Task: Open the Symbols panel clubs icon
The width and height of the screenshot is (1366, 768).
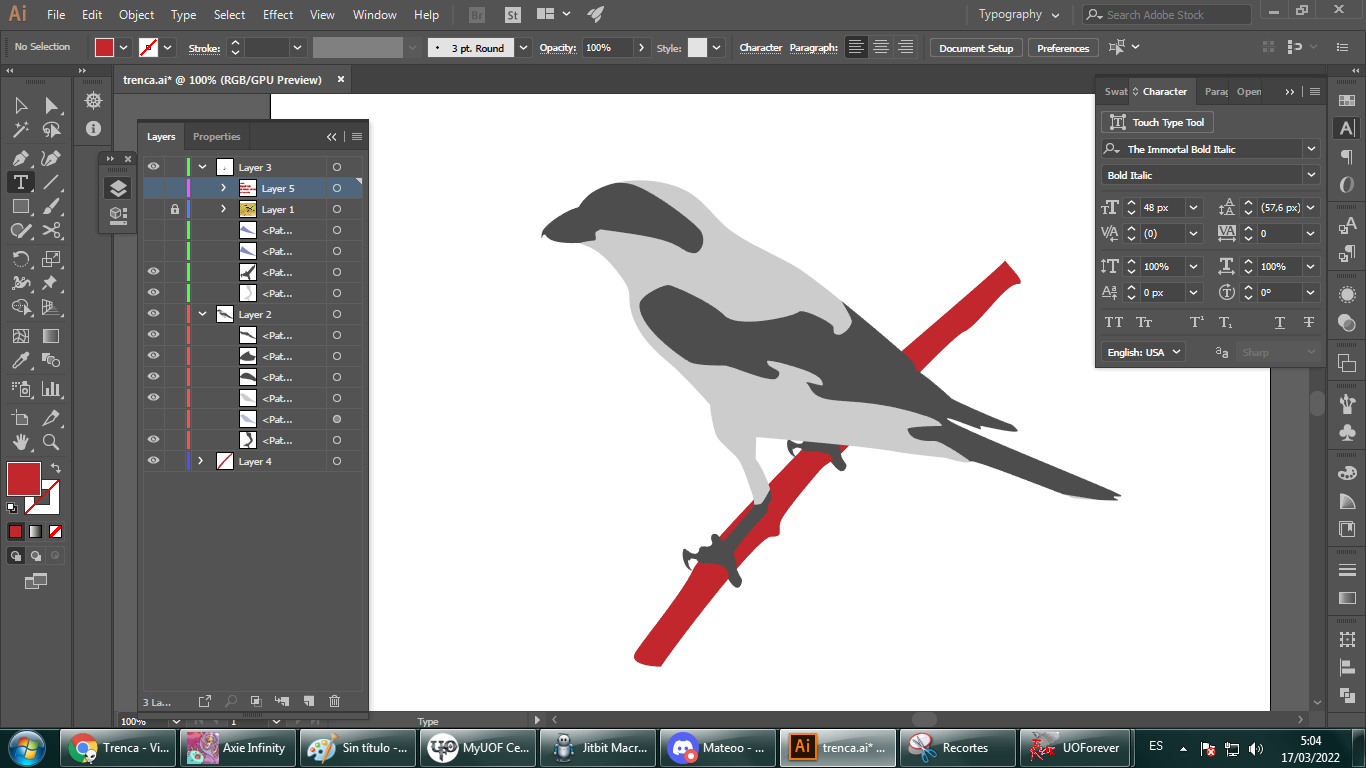Action: pyautogui.click(x=1347, y=433)
